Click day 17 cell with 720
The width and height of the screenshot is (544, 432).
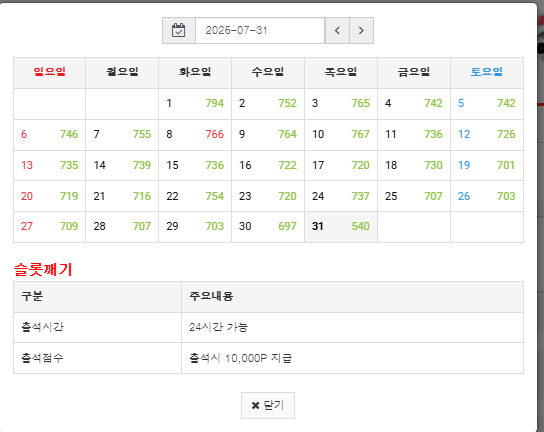341,166
